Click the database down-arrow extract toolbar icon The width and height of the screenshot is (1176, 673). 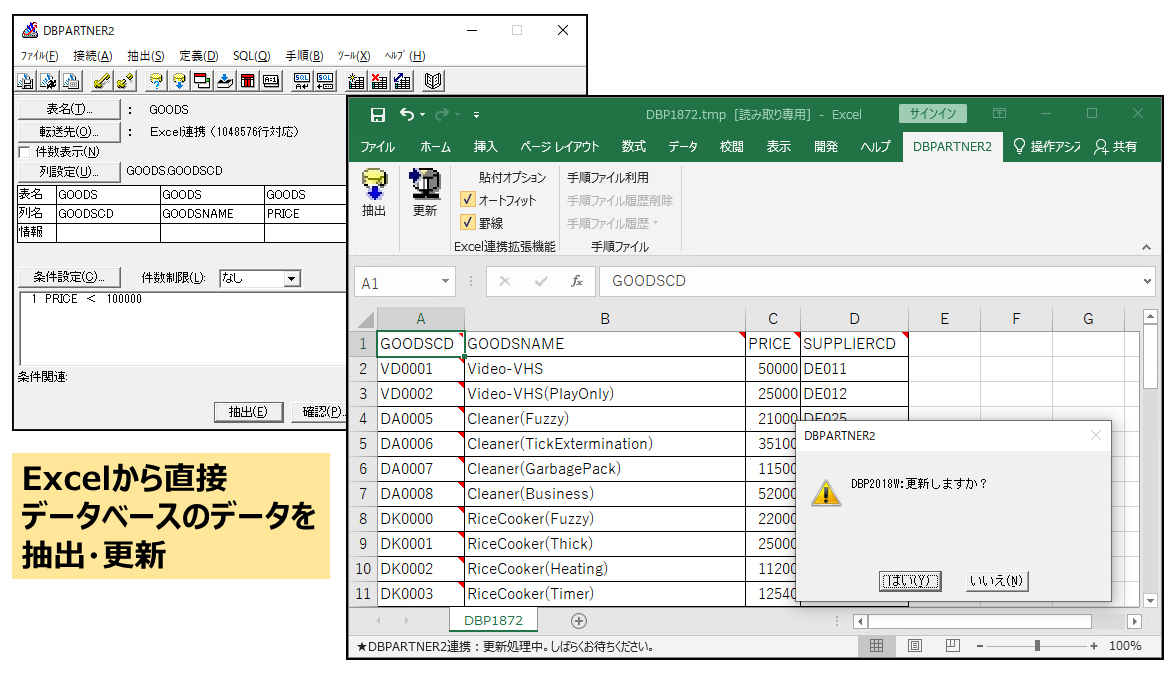click(179, 81)
